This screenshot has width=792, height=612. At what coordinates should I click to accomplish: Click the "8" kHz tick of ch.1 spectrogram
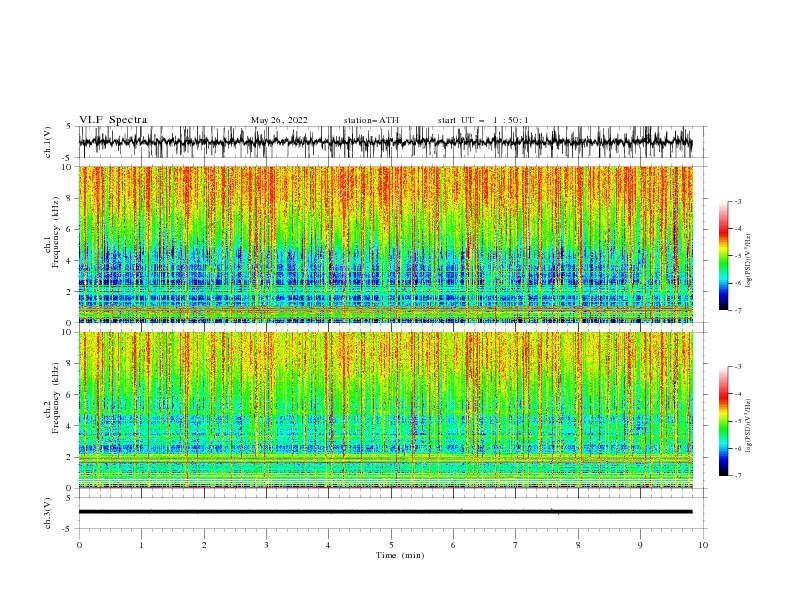pos(70,198)
